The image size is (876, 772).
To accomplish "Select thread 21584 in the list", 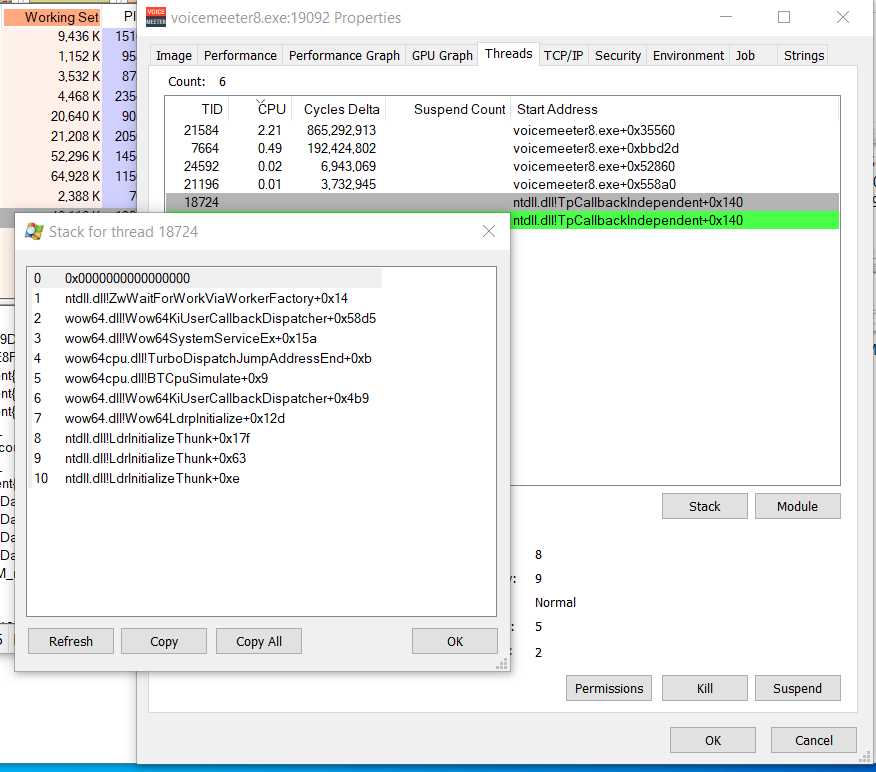I will [201, 130].
